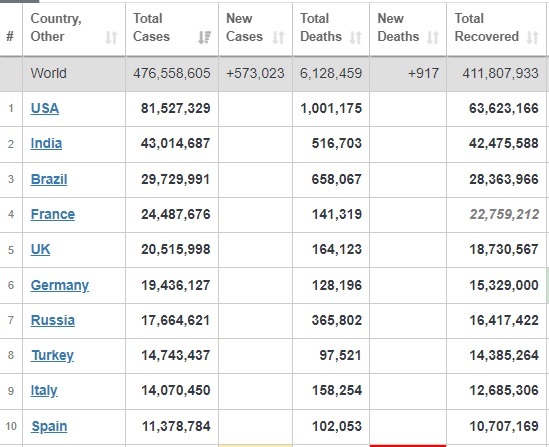Select USA total cases 81,527,329
Viewport: 549px width, 447px height.
pos(176,109)
